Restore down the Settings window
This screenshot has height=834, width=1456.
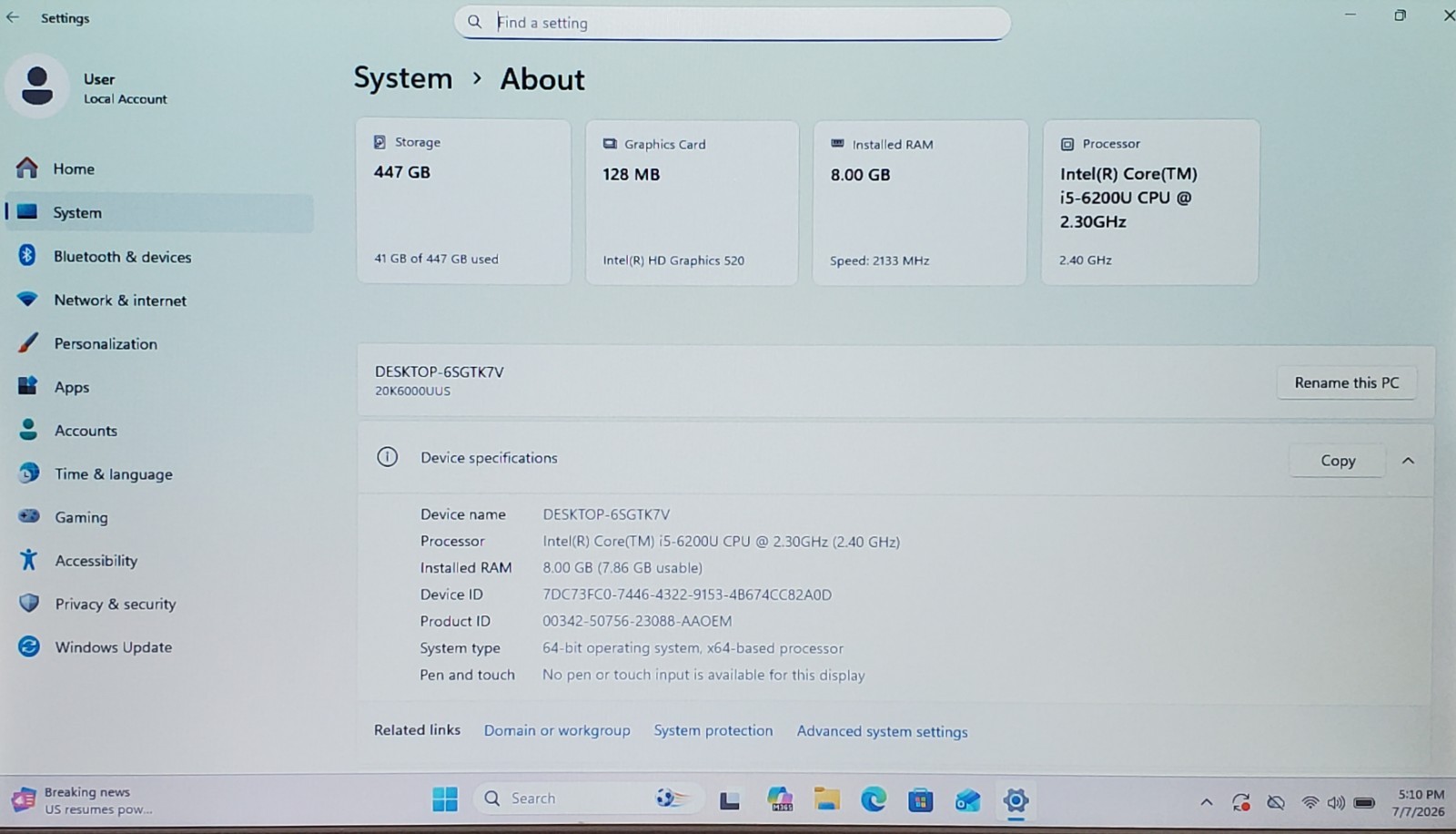[1400, 15]
